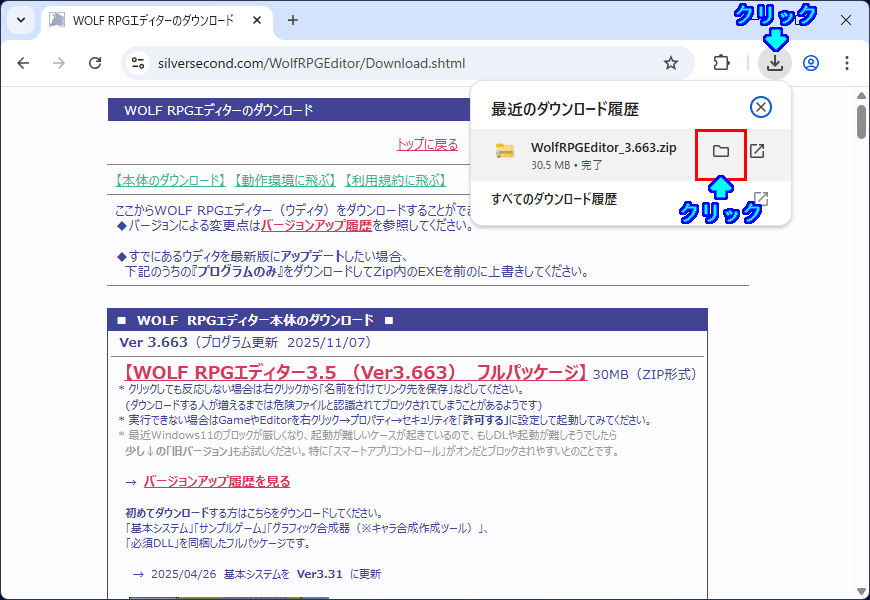Reload the page
The image size is (870, 600).
[x=95, y=63]
